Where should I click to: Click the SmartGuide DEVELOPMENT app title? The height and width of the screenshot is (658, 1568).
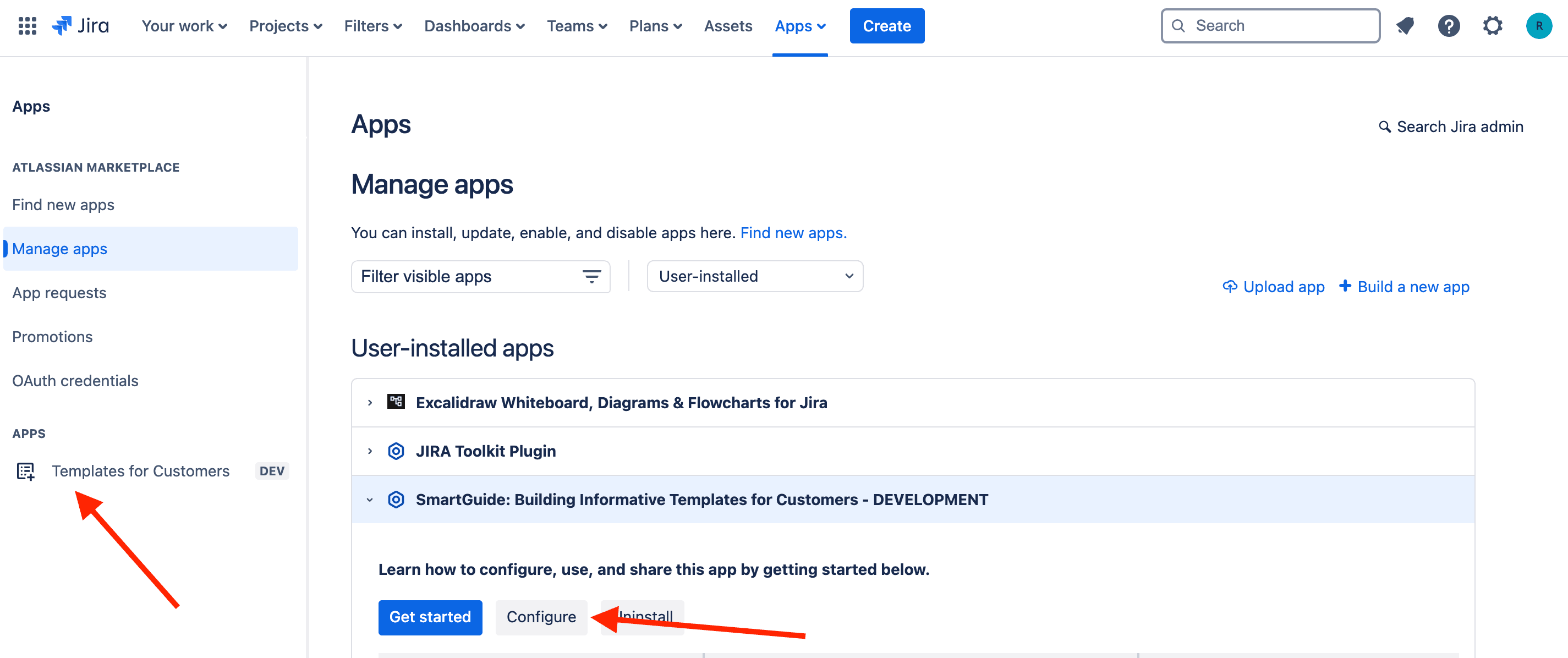[702, 499]
